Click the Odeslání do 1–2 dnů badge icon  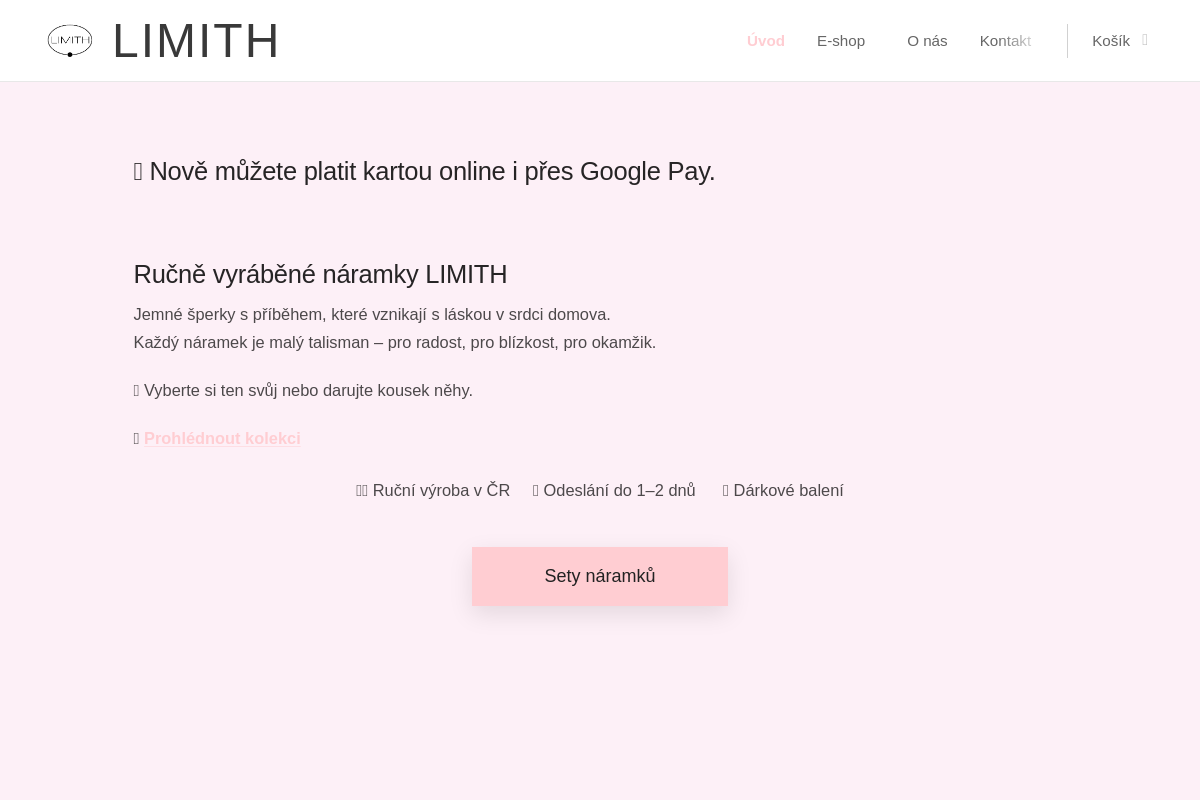pos(536,490)
